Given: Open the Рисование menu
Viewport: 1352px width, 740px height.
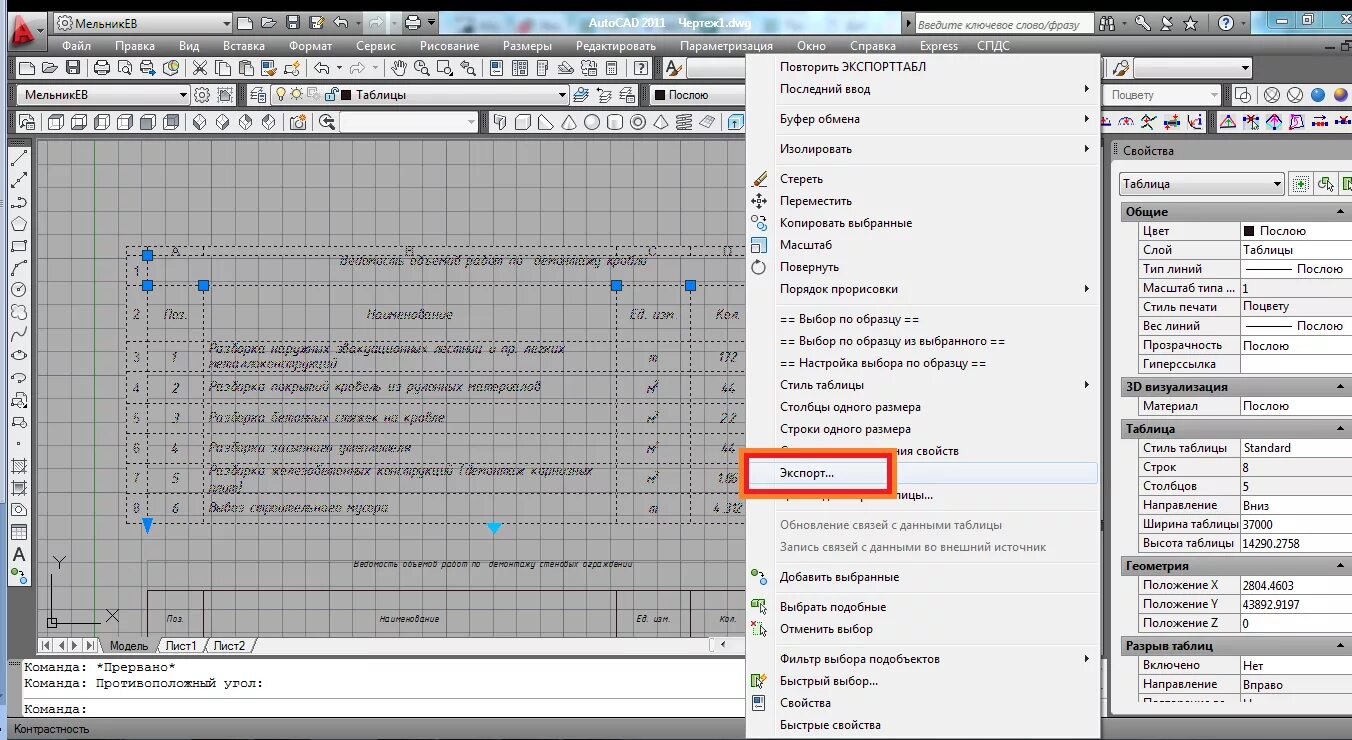Looking at the screenshot, I should click(449, 46).
